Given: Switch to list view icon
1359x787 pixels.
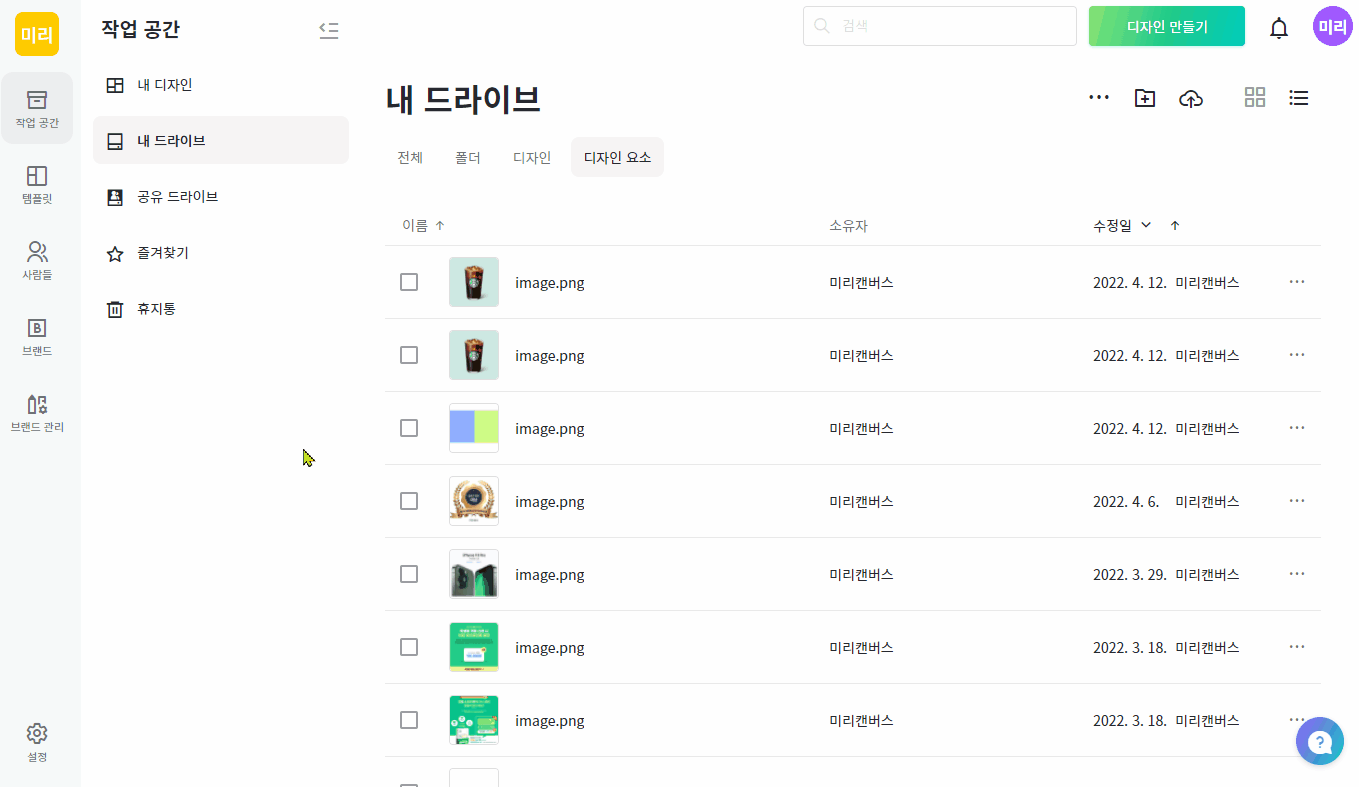Looking at the screenshot, I should (1299, 97).
